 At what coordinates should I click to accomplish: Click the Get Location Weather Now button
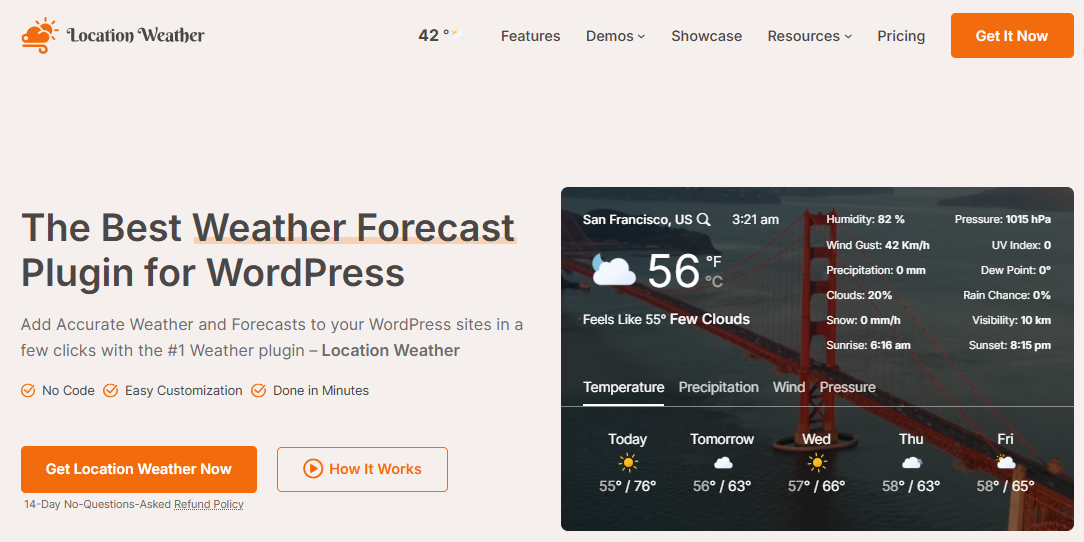tap(139, 469)
